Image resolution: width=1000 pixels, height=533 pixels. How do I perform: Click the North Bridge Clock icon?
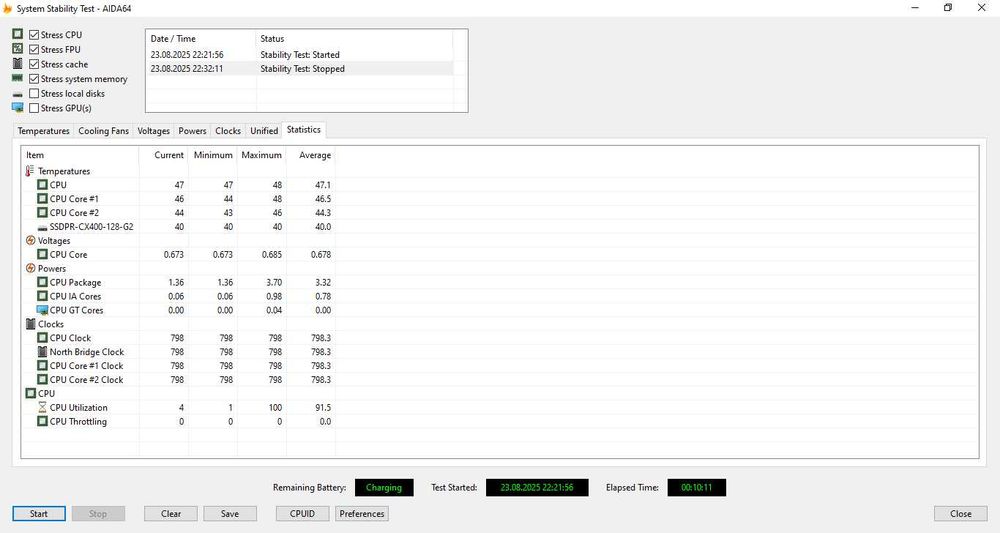(x=43, y=352)
